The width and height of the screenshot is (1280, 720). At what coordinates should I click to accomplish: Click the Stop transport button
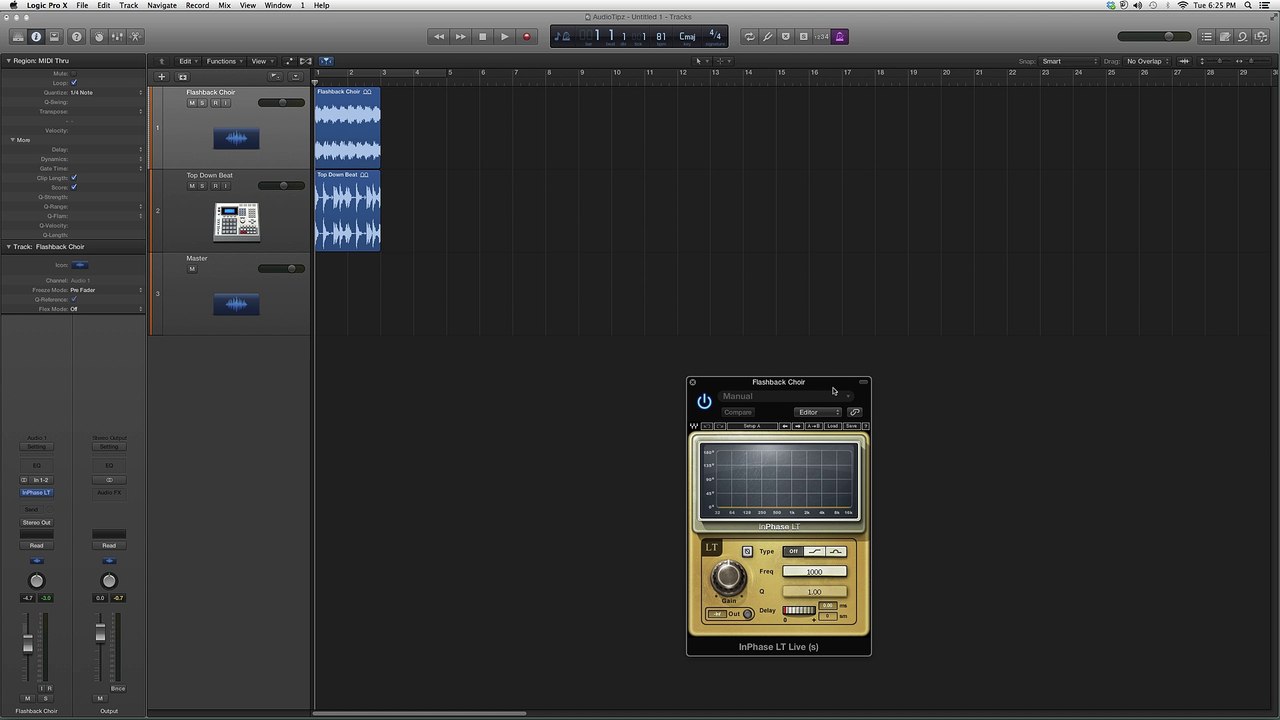tap(482, 37)
